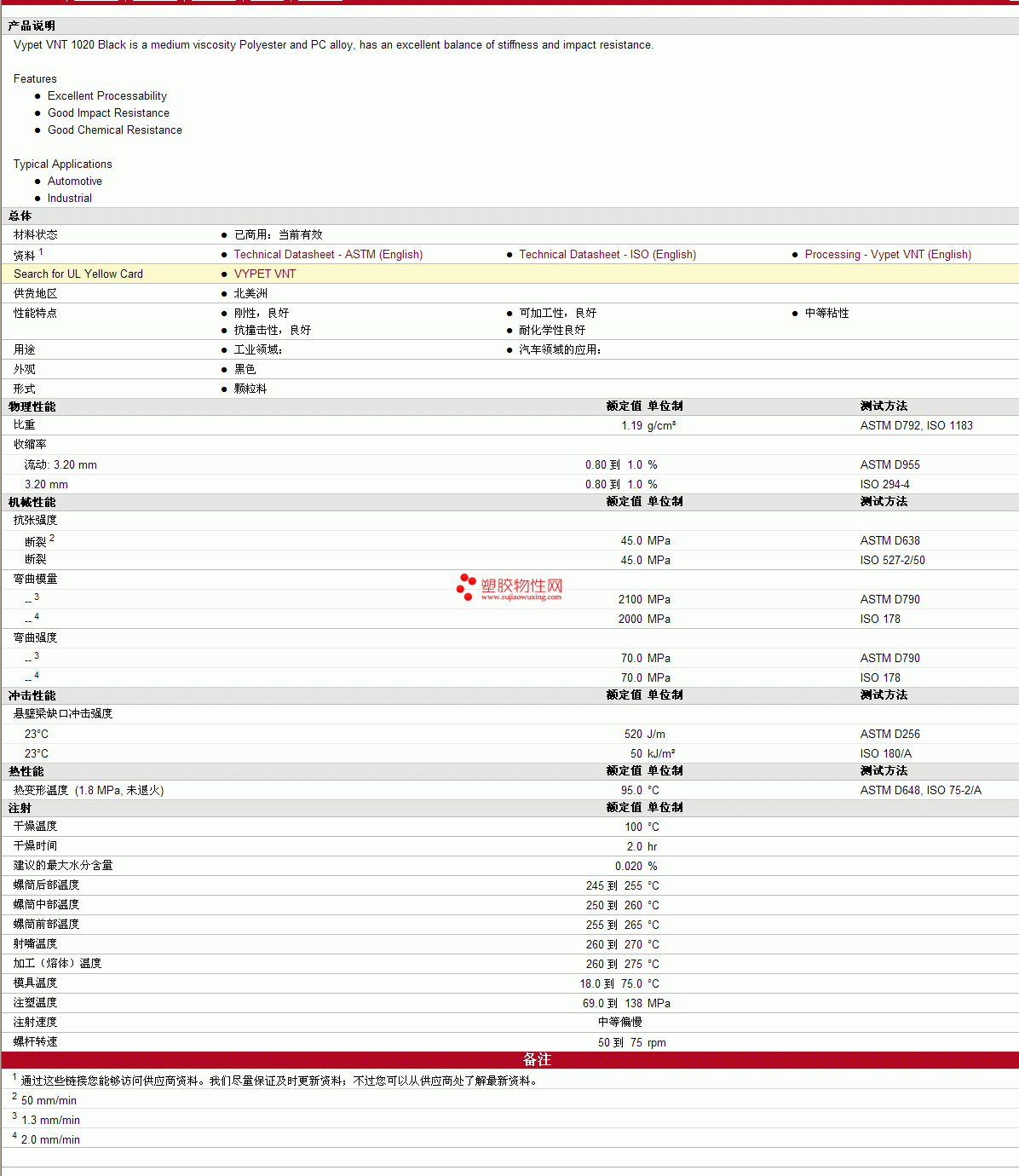Click the '材料状态' row label

tap(36, 234)
